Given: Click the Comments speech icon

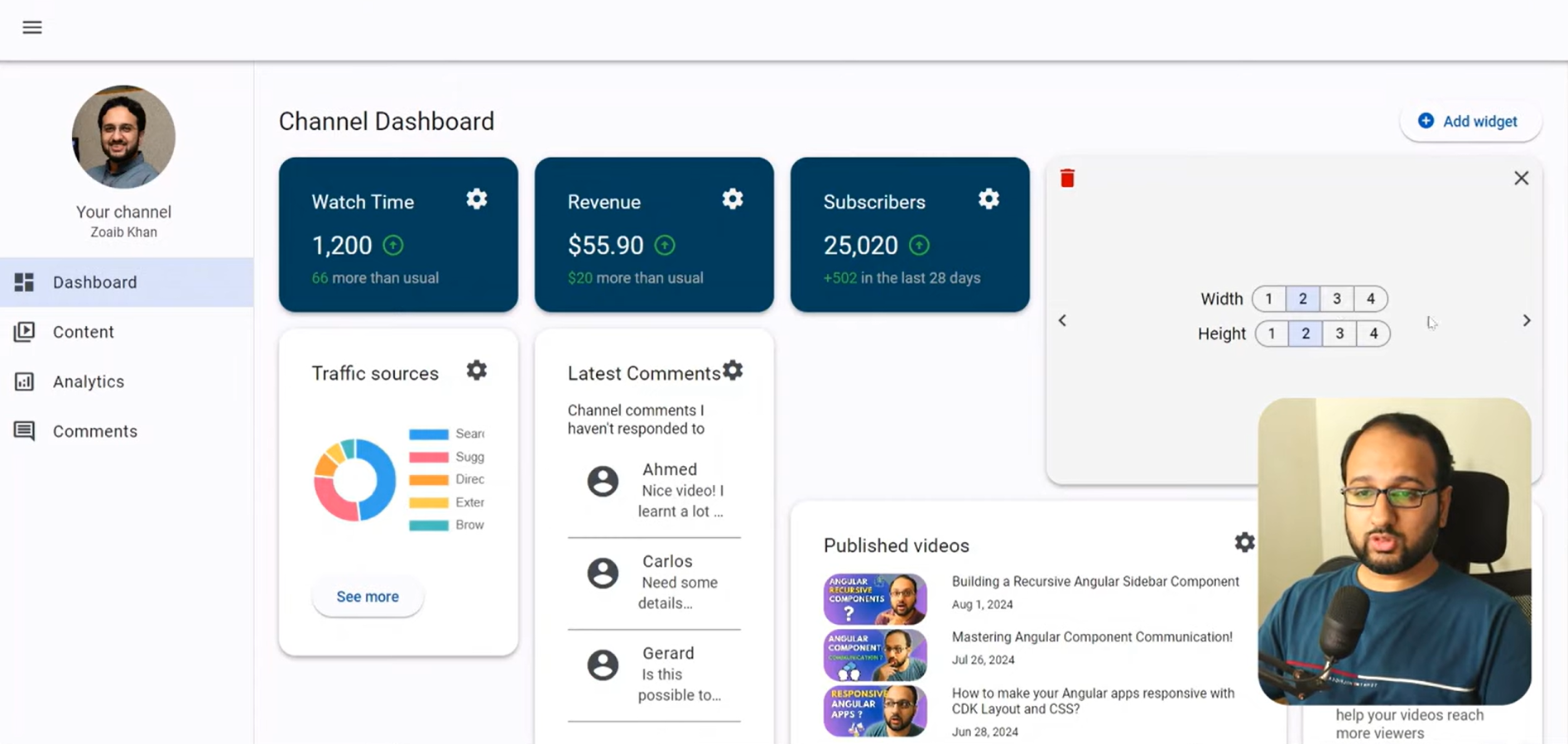Looking at the screenshot, I should pyautogui.click(x=24, y=431).
